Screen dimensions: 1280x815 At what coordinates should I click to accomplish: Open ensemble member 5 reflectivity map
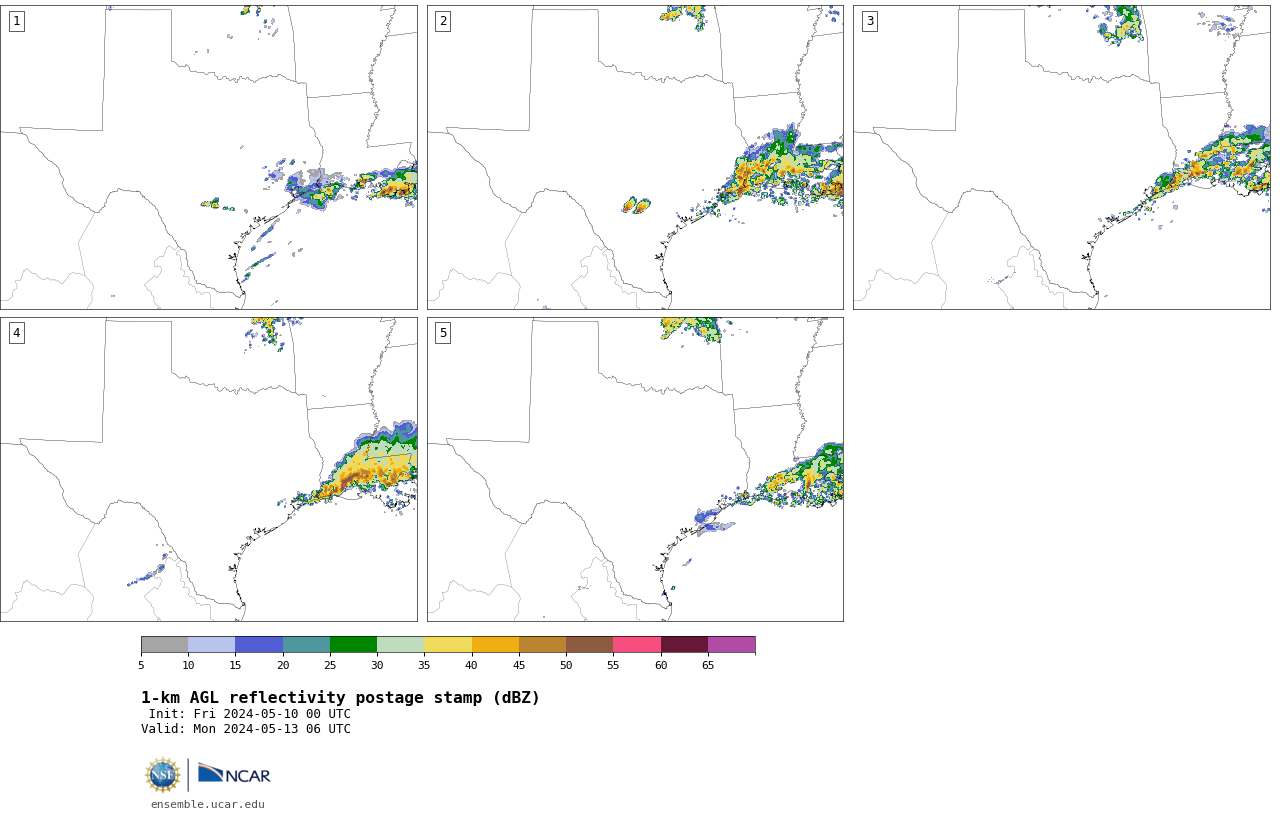pyautogui.click(x=635, y=469)
